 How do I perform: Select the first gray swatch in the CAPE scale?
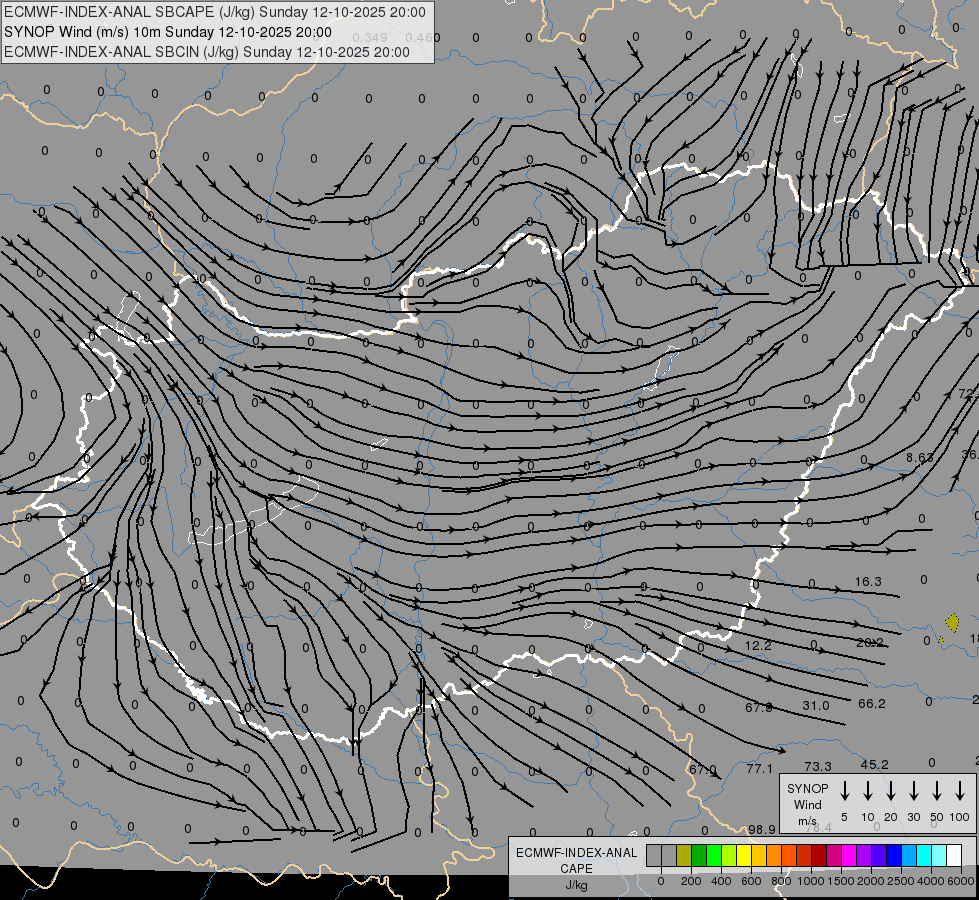pos(654,855)
